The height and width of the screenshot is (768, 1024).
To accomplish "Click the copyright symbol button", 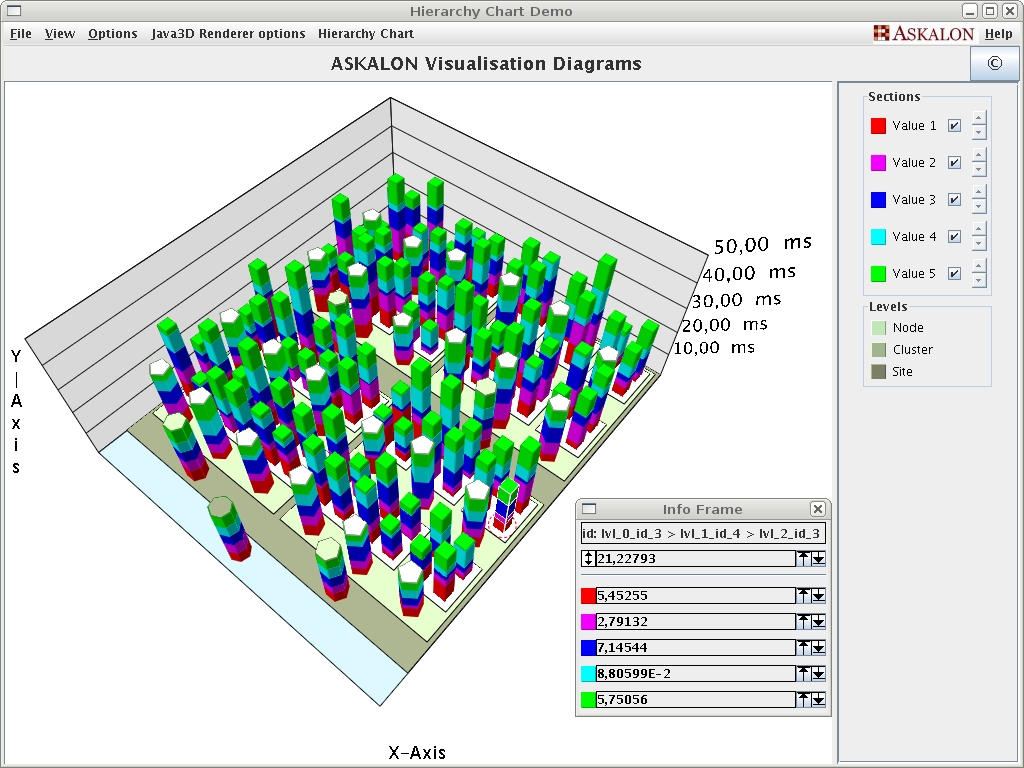I will [994, 63].
